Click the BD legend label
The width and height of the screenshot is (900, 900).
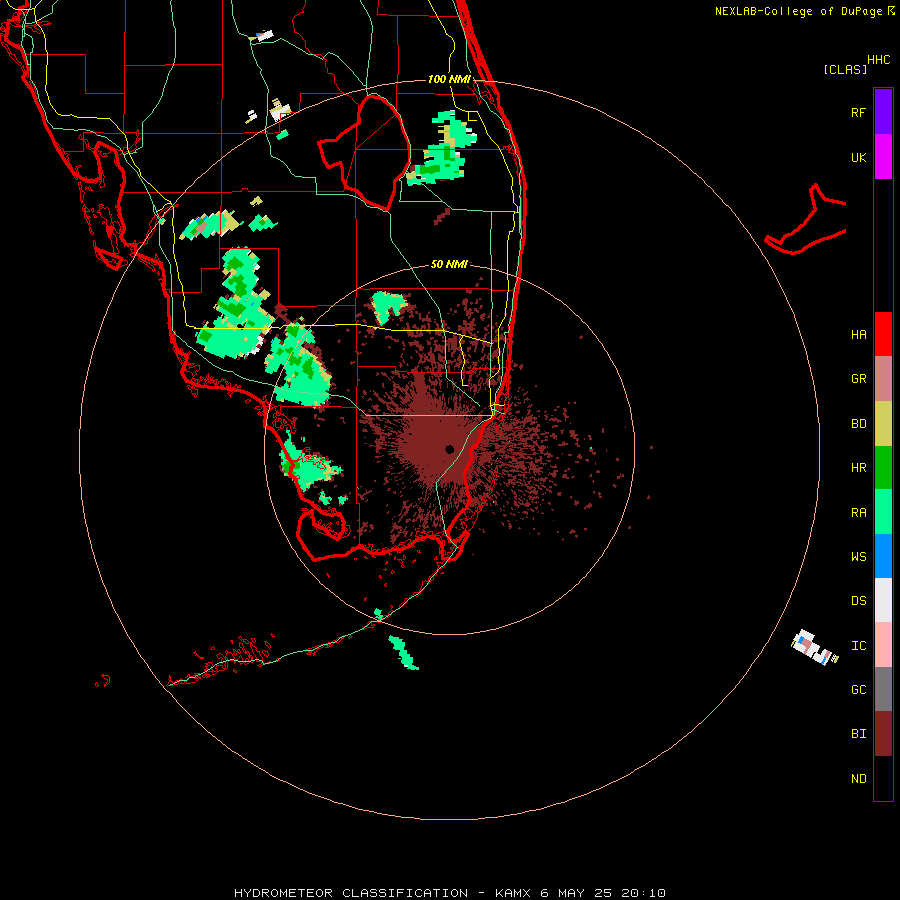pyautogui.click(x=858, y=424)
